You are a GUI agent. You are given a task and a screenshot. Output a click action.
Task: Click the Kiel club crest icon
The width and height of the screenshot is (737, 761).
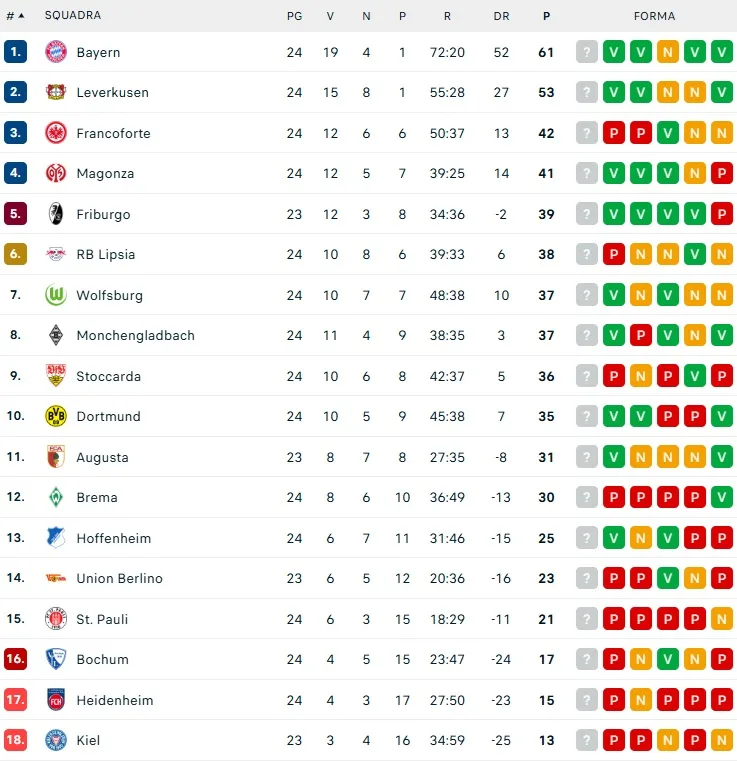click(x=56, y=740)
